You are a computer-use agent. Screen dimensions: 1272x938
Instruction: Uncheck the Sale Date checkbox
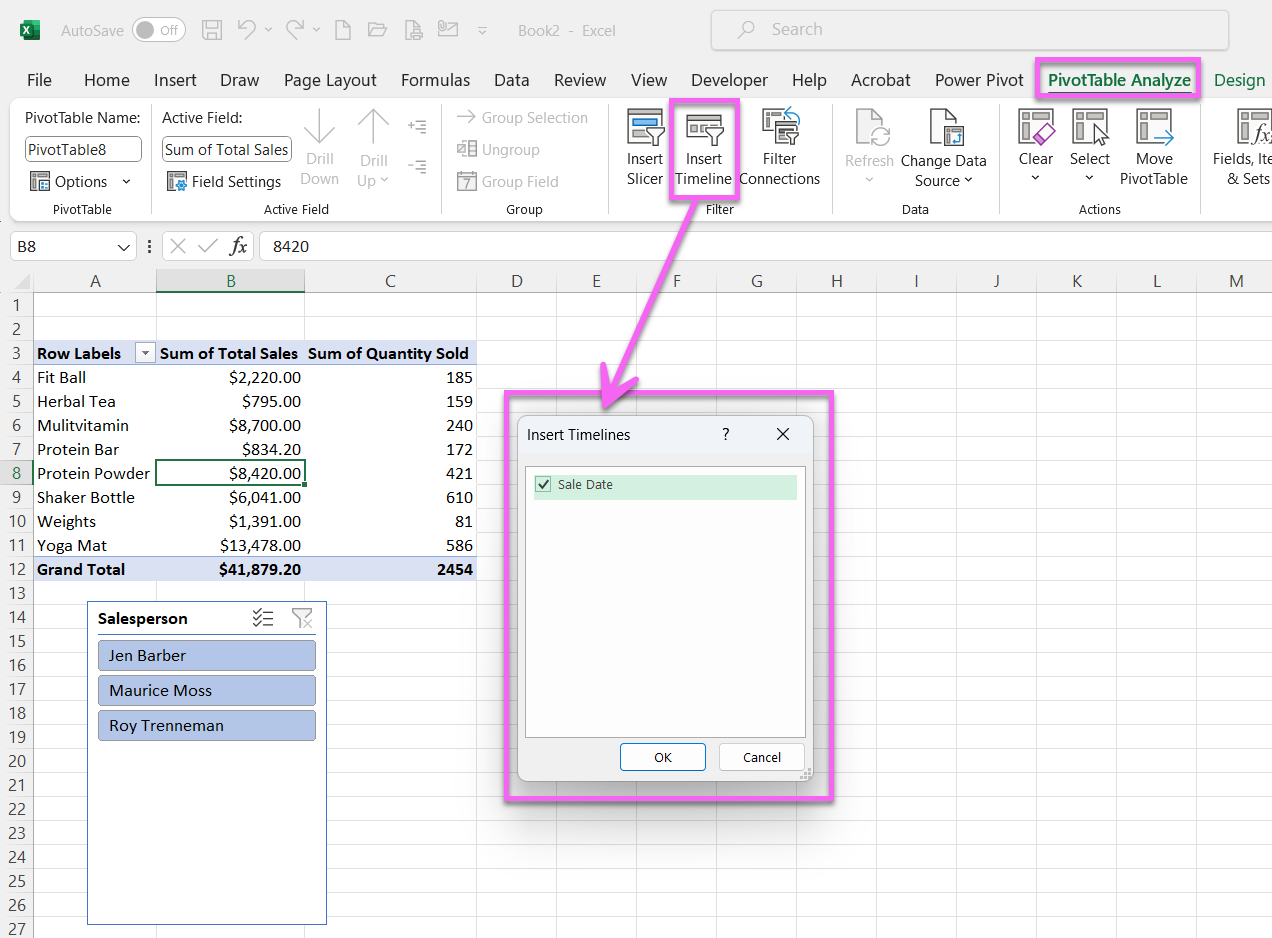(543, 484)
